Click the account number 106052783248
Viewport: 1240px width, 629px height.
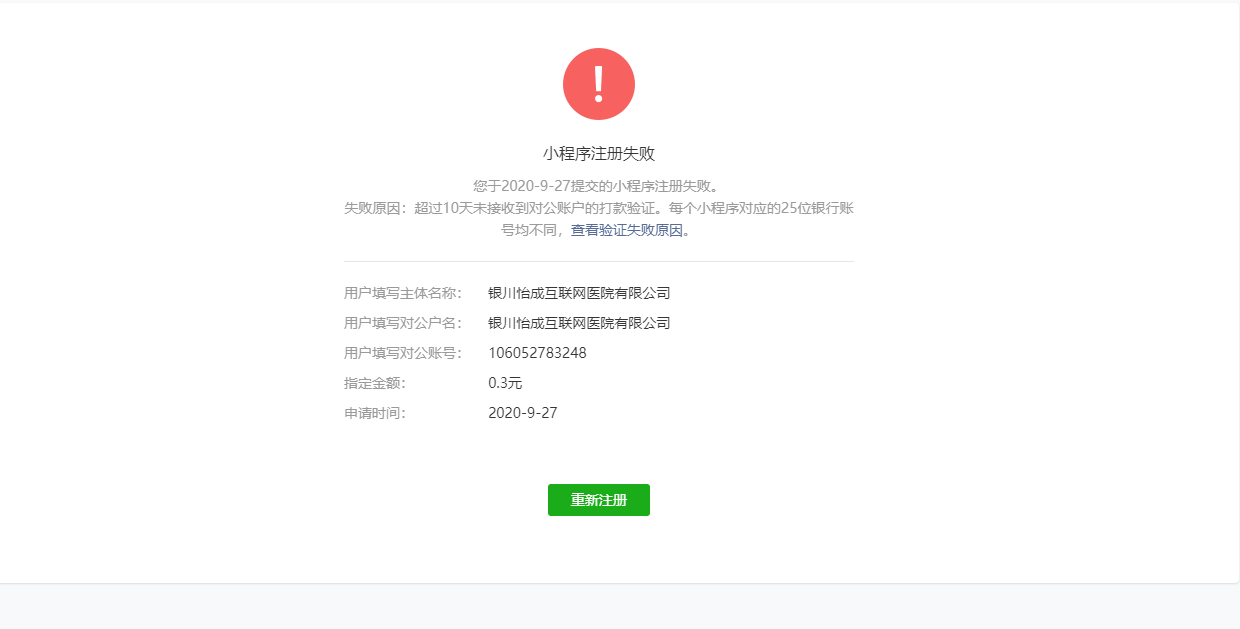[x=537, y=353]
